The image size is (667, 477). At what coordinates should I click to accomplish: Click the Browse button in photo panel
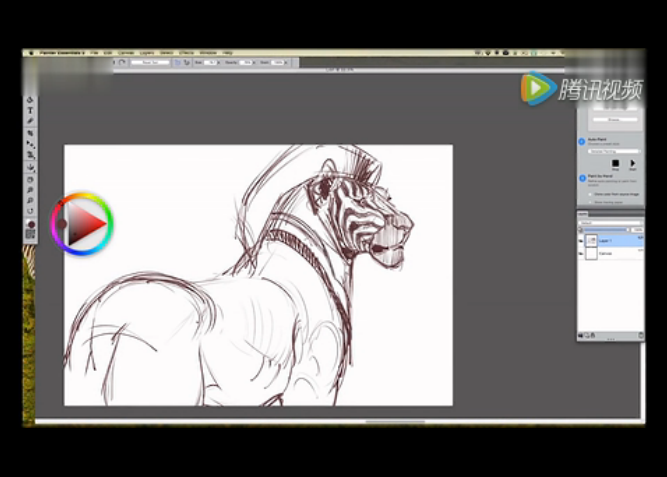pyautogui.click(x=614, y=120)
